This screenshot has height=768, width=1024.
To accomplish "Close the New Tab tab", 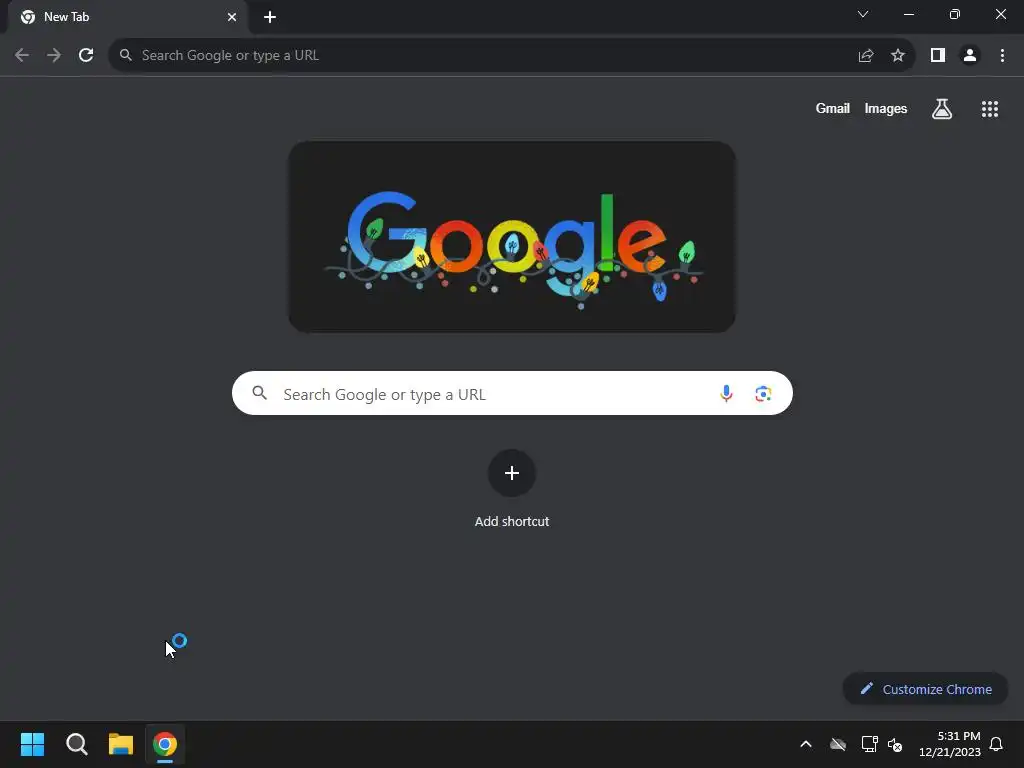I will click(x=232, y=17).
